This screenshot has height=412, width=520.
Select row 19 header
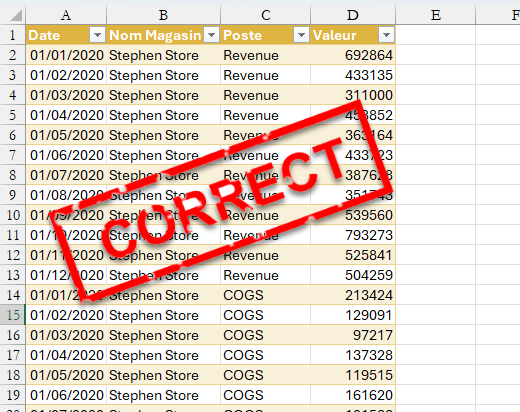(x=13, y=395)
